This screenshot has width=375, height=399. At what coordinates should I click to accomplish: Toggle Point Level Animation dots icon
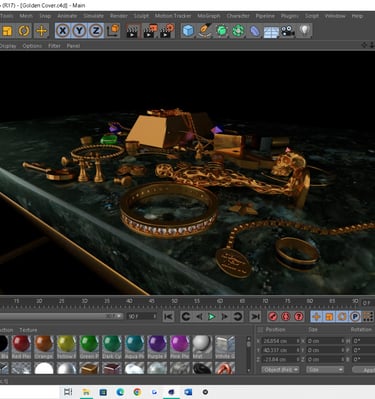368,316
